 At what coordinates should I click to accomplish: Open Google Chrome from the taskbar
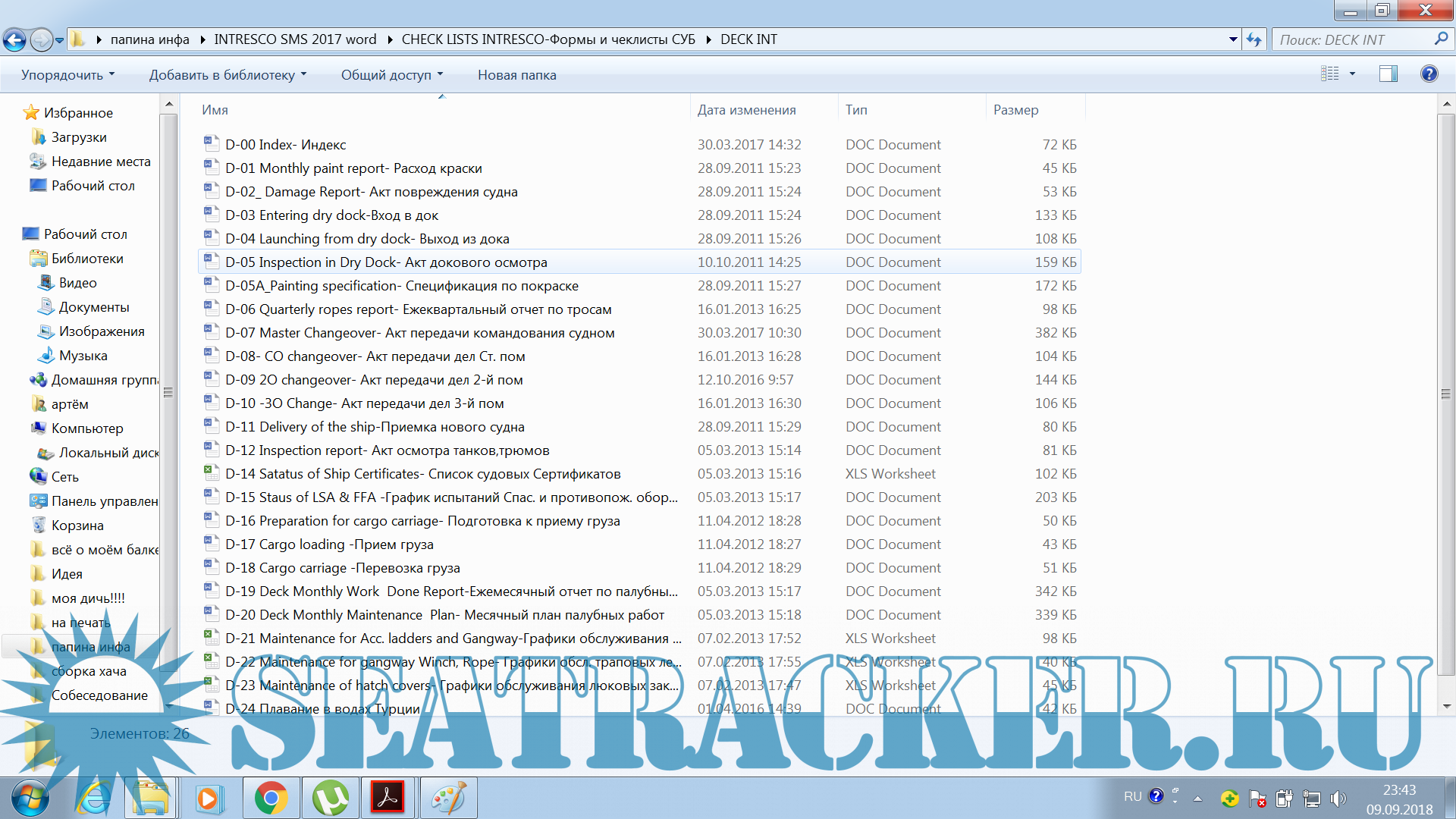(271, 798)
